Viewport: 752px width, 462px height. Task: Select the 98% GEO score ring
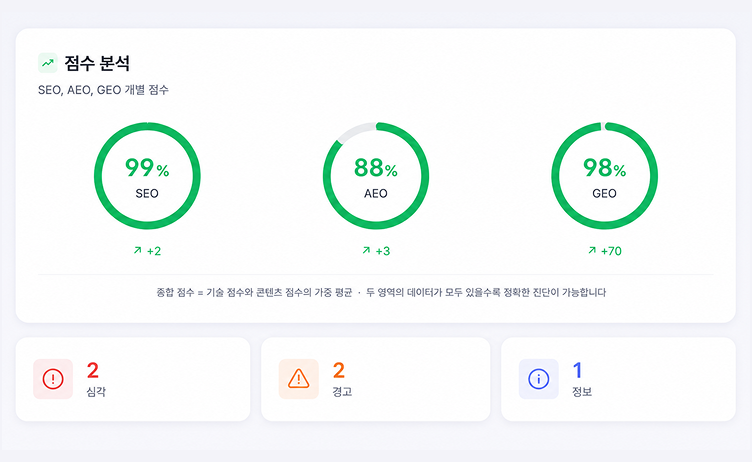tap(604, 176)
